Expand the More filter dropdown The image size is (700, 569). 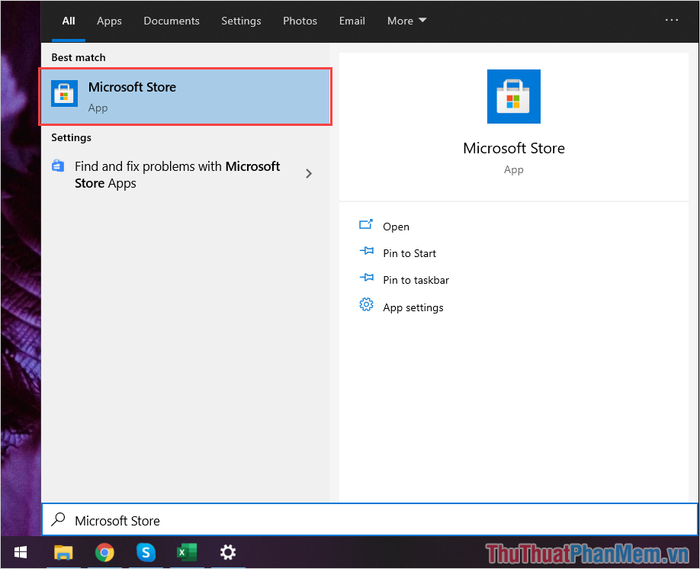pyautogui.click(x=407, y=21)
